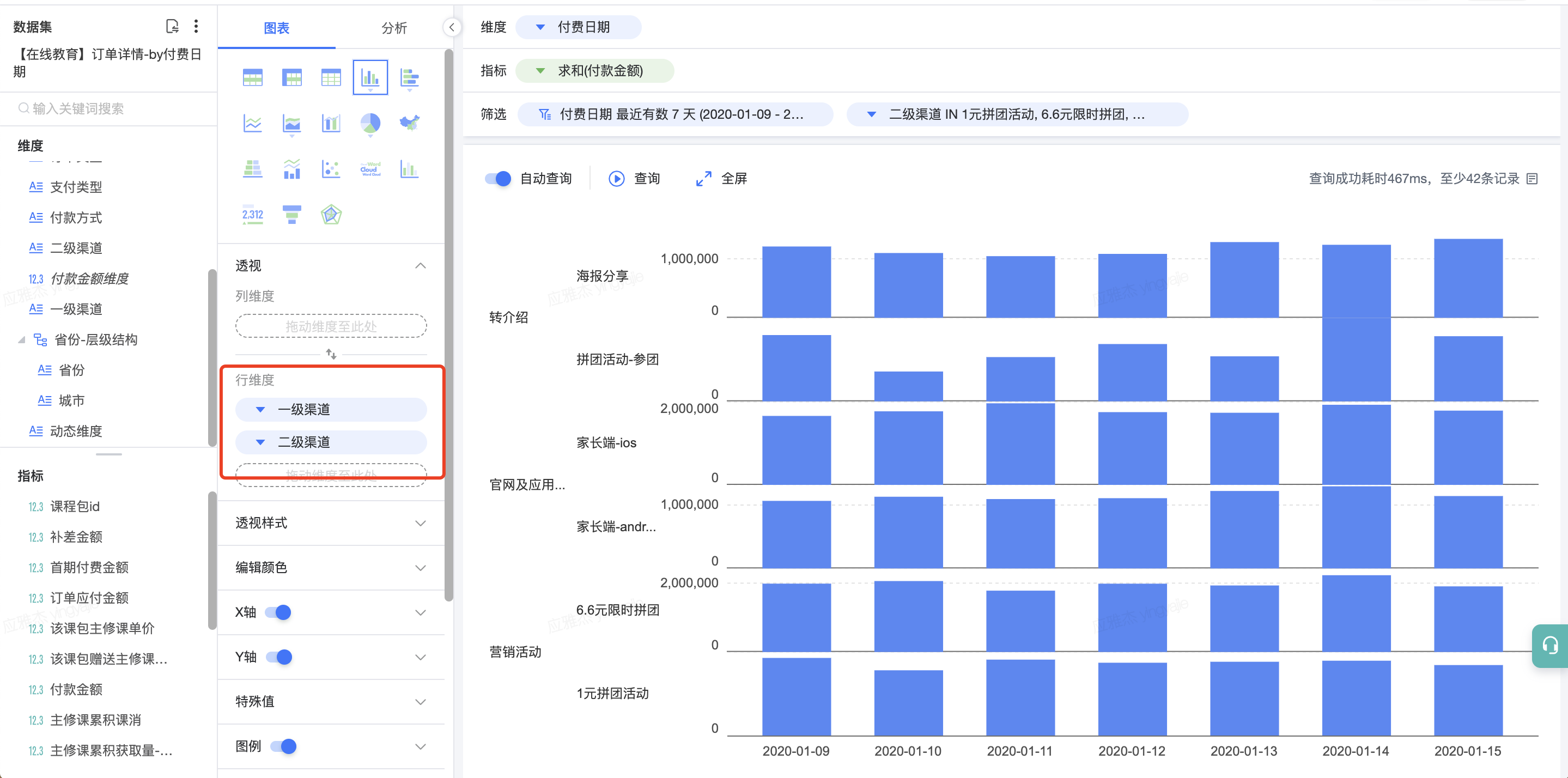Select the 动态维度 dimension
1568x778 pixels.
click(76, 431)
